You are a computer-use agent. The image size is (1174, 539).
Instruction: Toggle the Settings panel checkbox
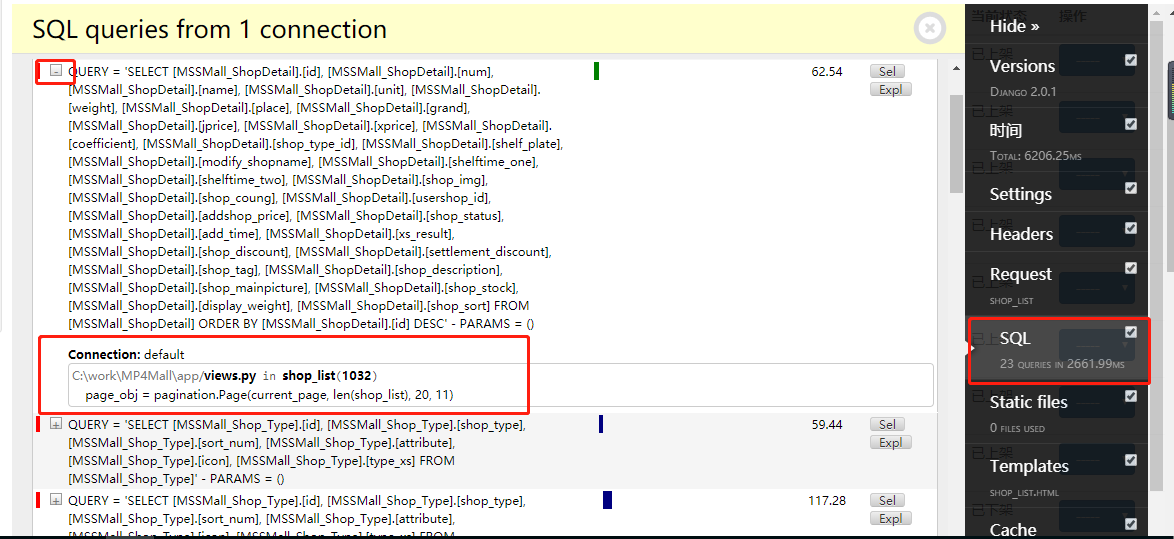click(1131, 187)
